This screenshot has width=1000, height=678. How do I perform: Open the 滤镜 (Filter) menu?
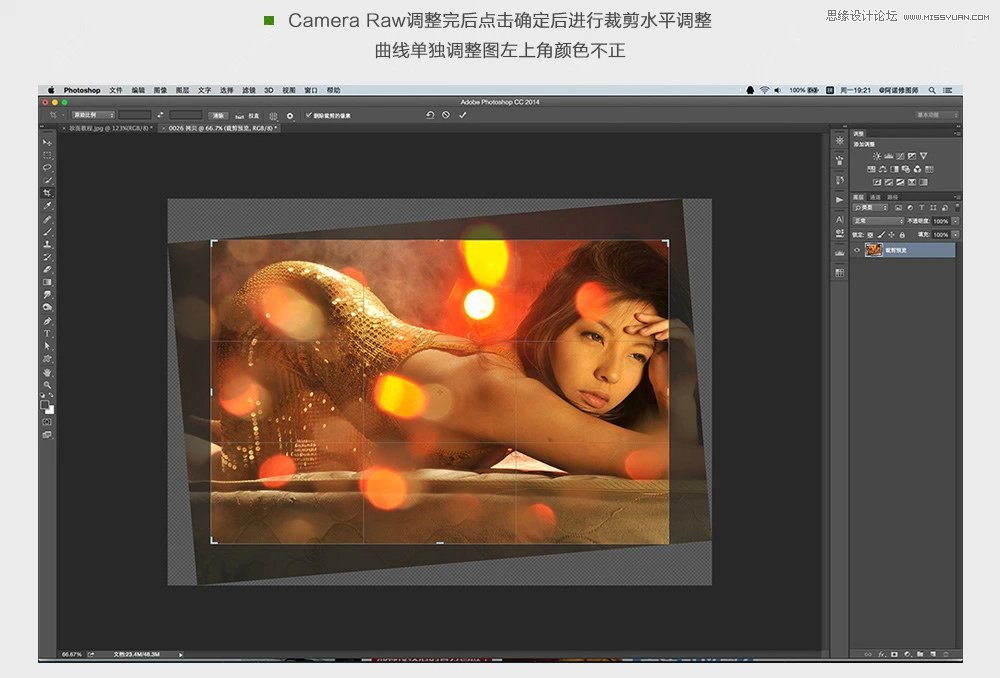(249, 90)
